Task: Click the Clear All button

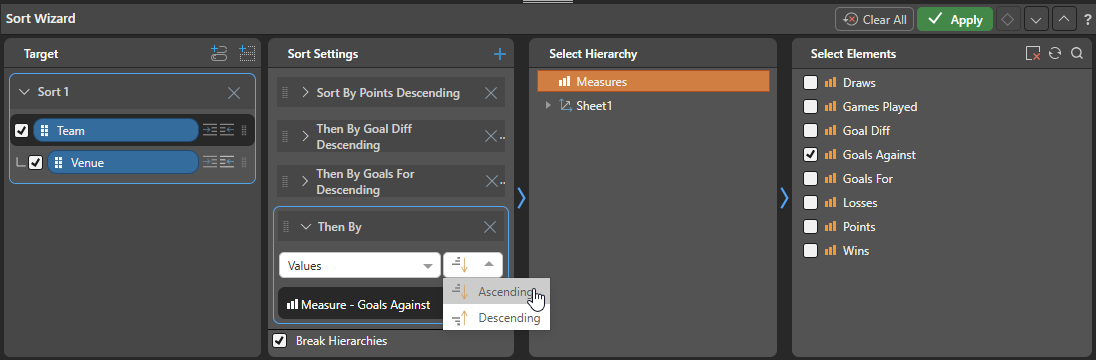Action: pos(874,20)
